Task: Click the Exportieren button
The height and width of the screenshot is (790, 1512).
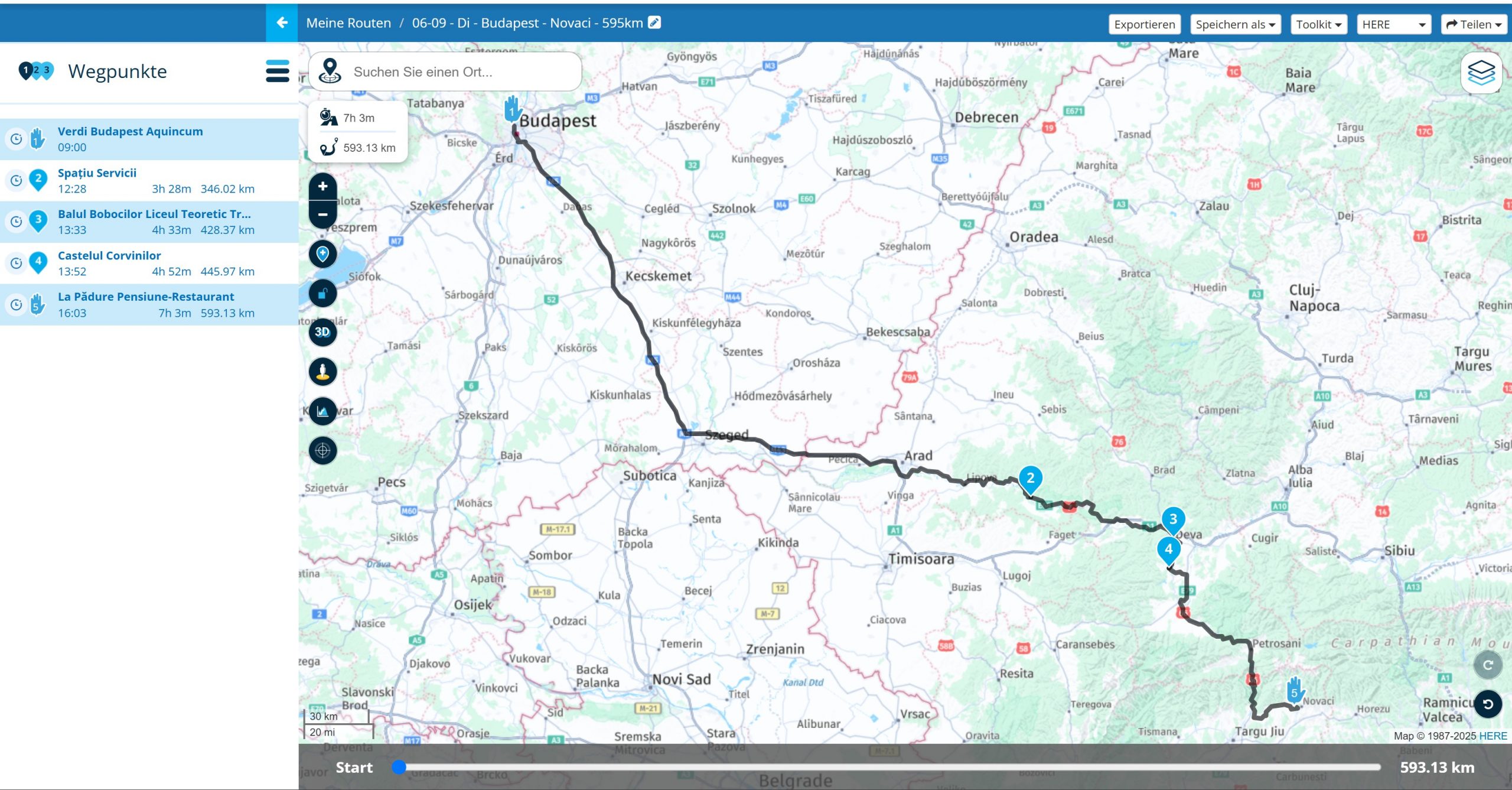Action: pos(1144,24)
